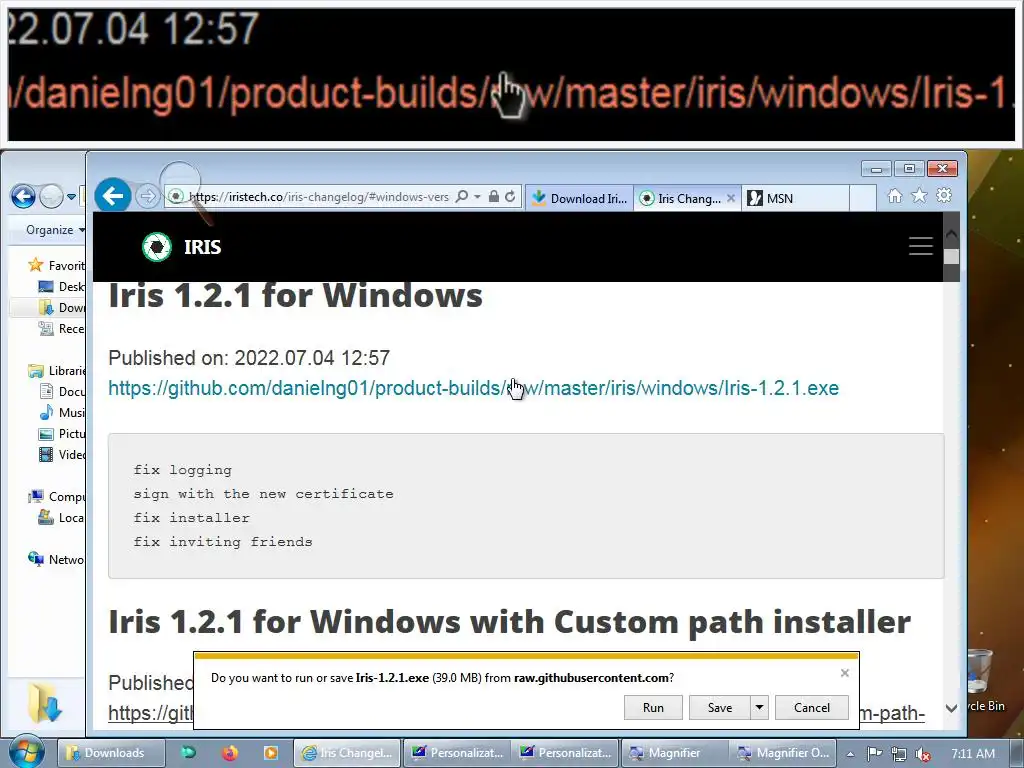The width and height of the screenshot is (1024, 768).
Task: Click the muted volume tray icon
Action: click(923, 754)
